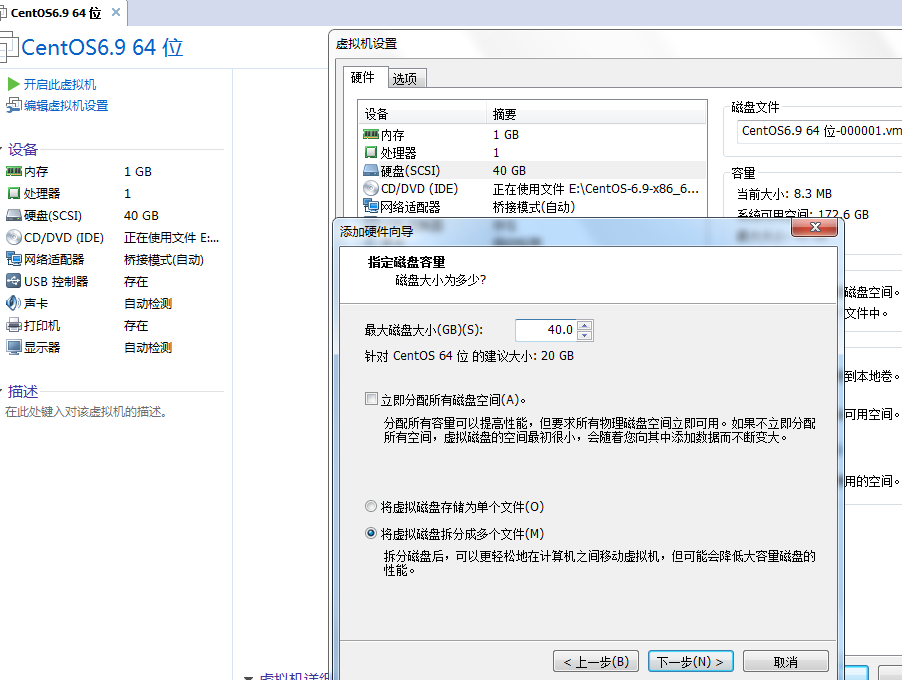This screenshot has width=902, height=680.
Task: Switch to the 选项 tab
Action: [407, 76]
